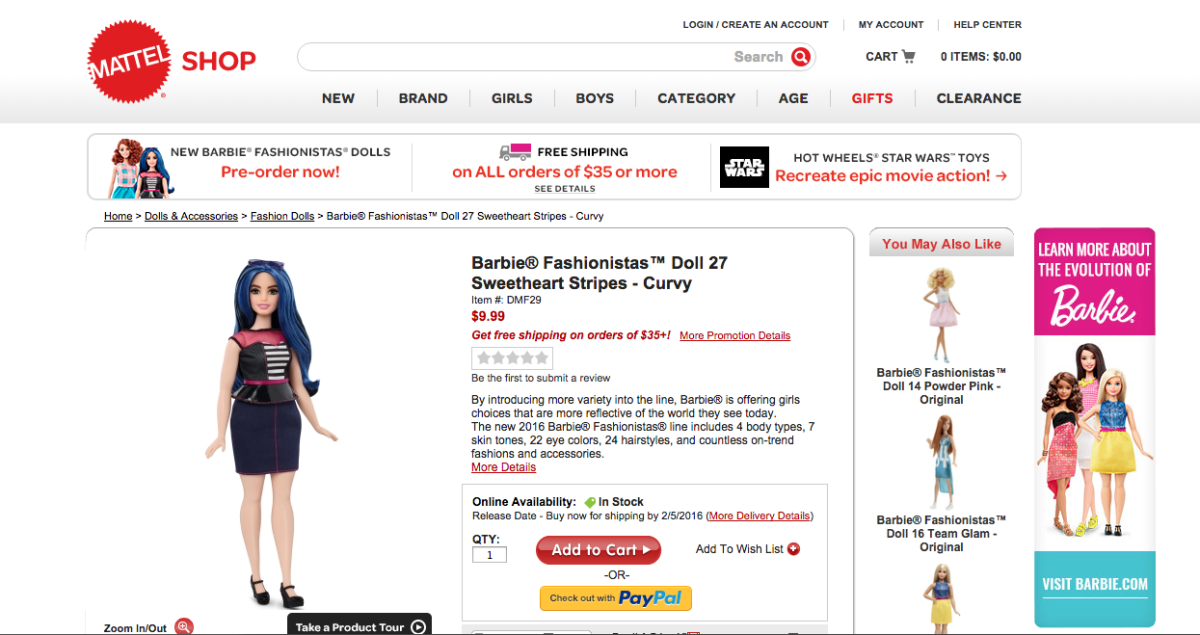
Task: Click the first review rating star
Action: (x=483, y=357)
